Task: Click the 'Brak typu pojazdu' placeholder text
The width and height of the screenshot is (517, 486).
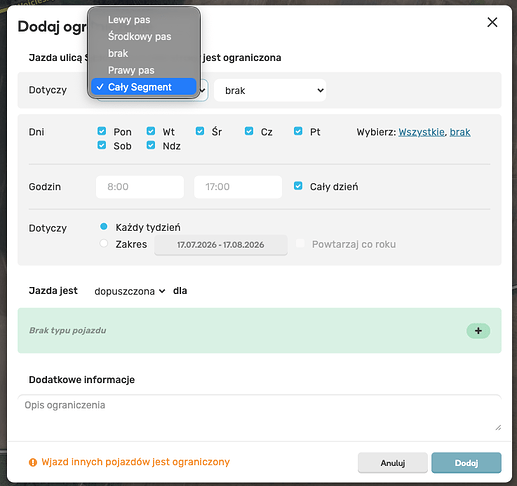Action: (68, 330)
